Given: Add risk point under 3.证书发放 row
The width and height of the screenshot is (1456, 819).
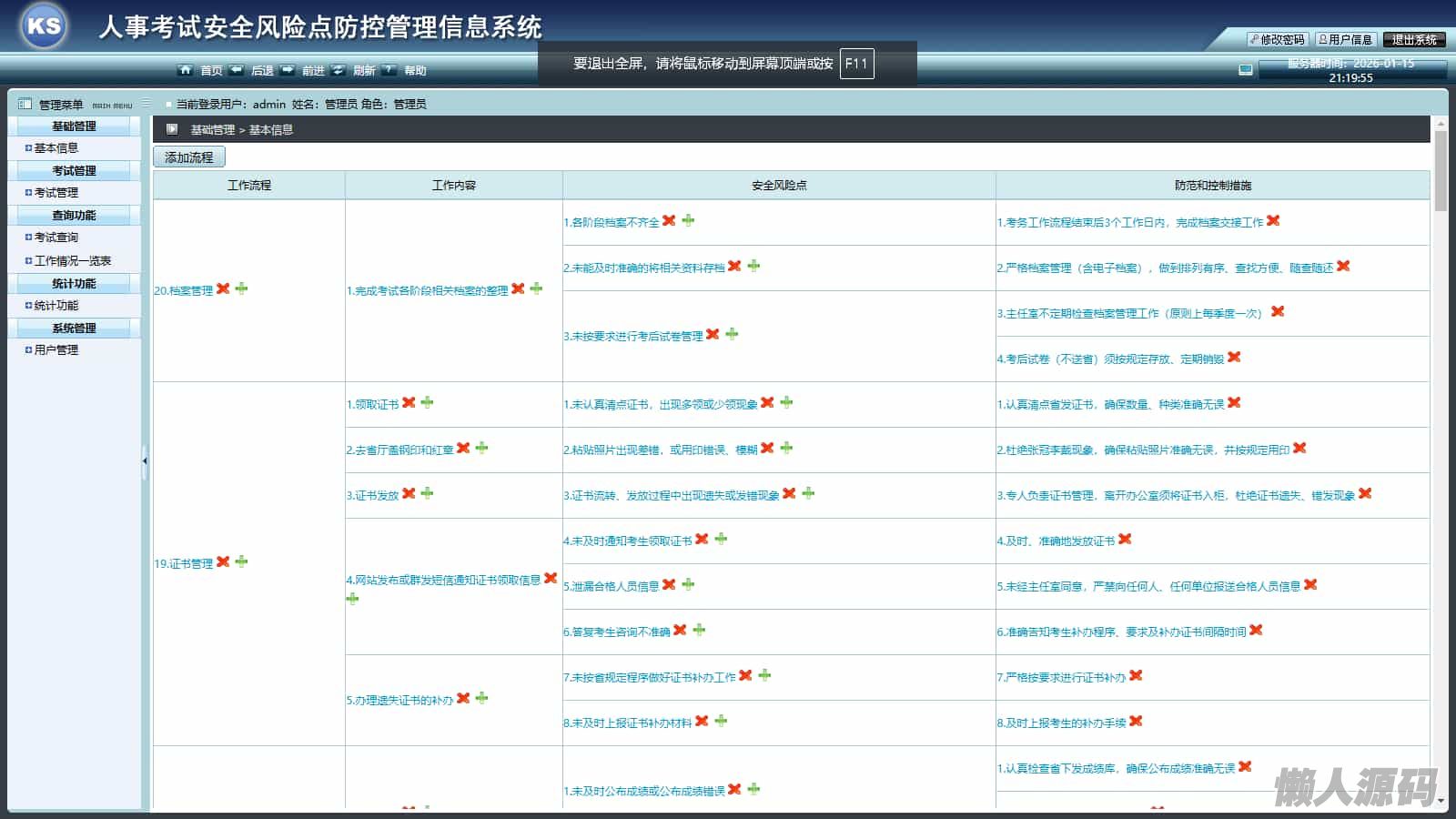Looking at the screenshot, I should [427, 493].
